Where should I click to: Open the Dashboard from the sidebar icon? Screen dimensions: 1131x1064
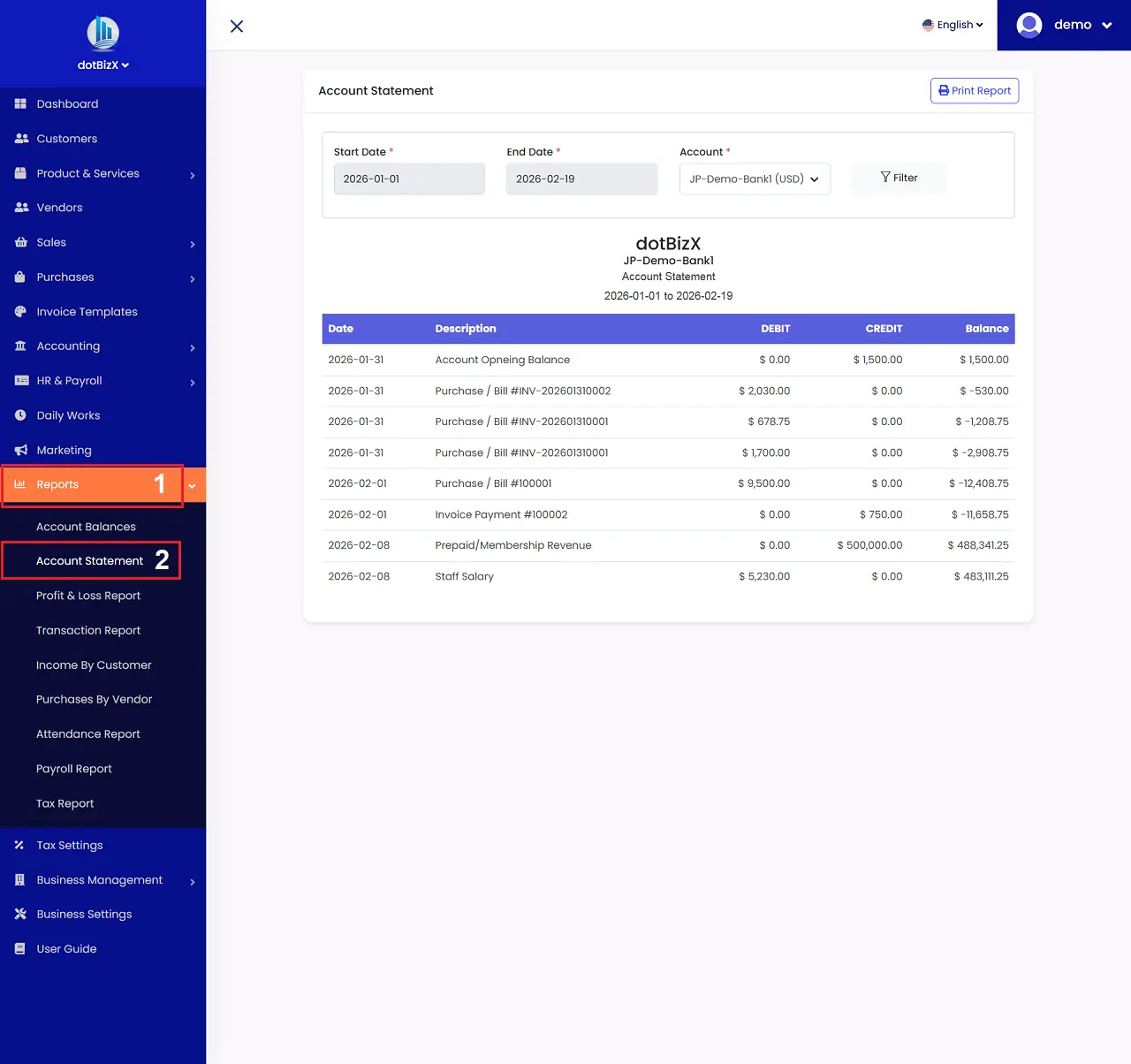coord(19,103)
